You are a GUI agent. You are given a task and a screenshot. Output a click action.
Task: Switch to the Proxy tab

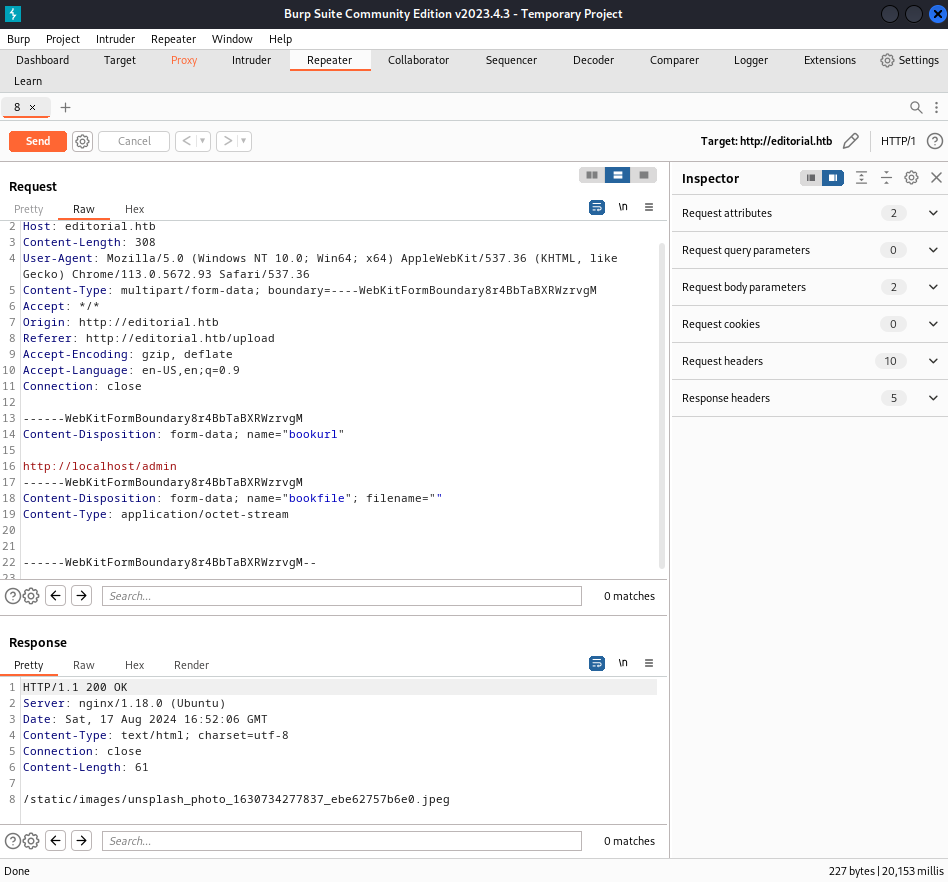coord(184,60)
